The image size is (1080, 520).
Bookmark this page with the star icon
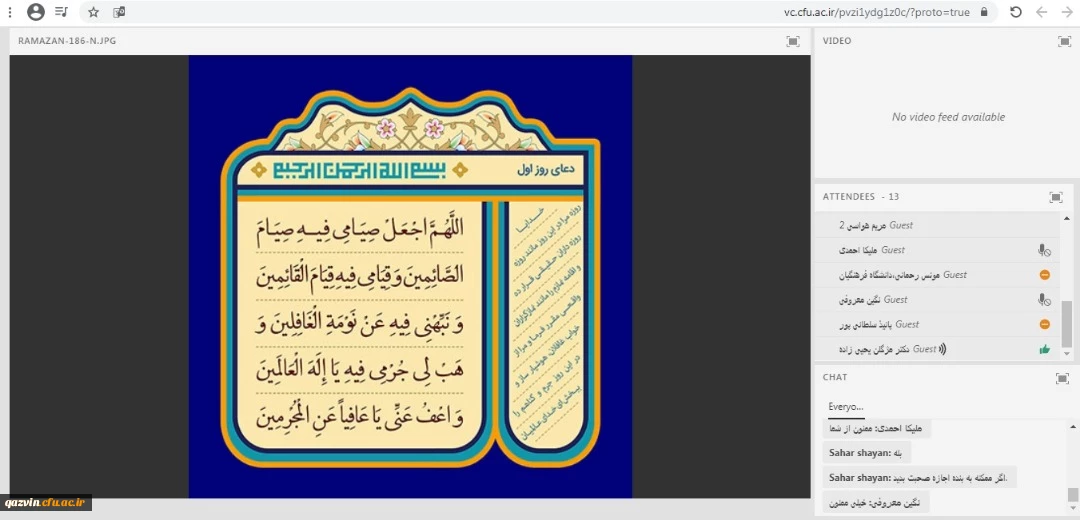(x=93, y=12)
